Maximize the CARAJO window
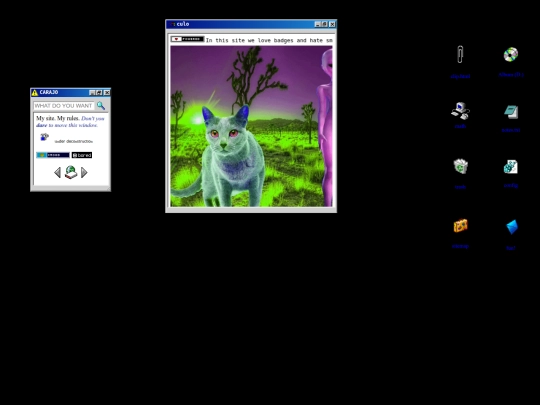Screen dimensions: 540x405 pos(99,92)
